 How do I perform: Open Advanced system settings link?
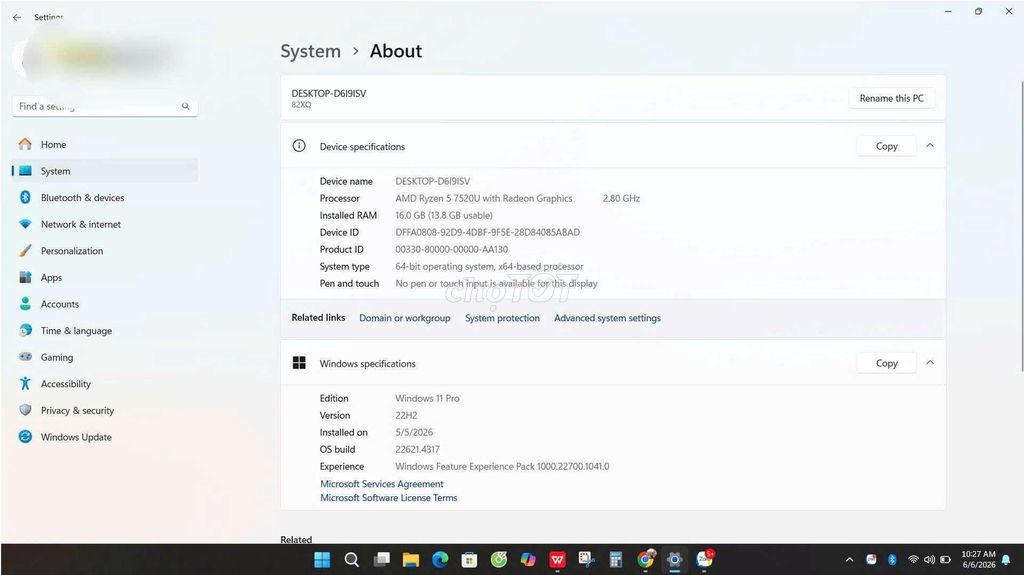click(x=607, y=318)
